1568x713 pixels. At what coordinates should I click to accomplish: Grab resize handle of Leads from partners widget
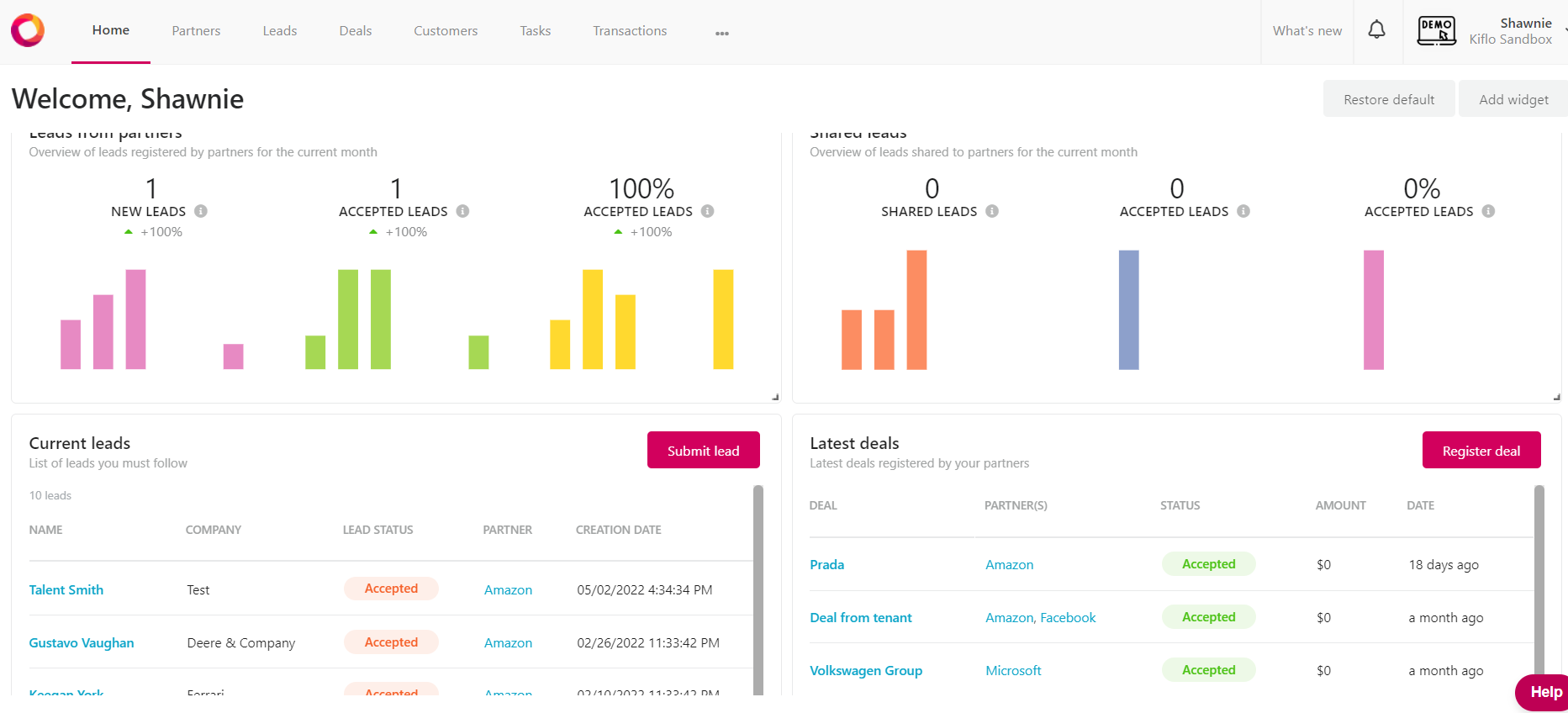pyautogui.click(x=775, y=397)
